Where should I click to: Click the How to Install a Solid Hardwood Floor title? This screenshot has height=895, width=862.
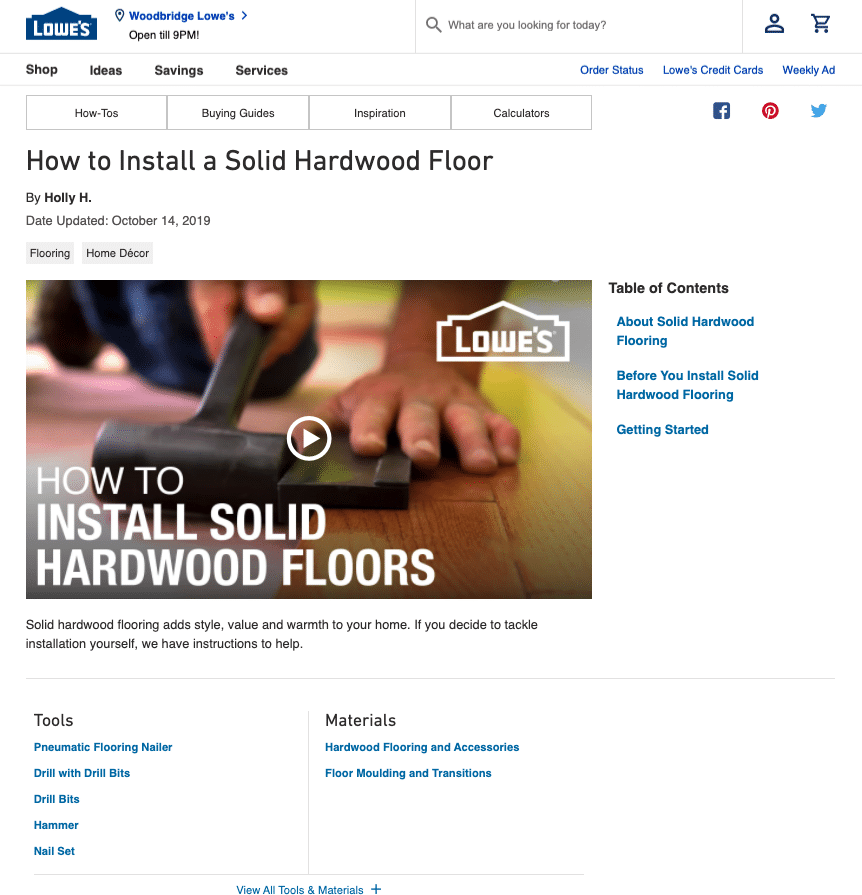pyautogui.click(x=260, y=160)
